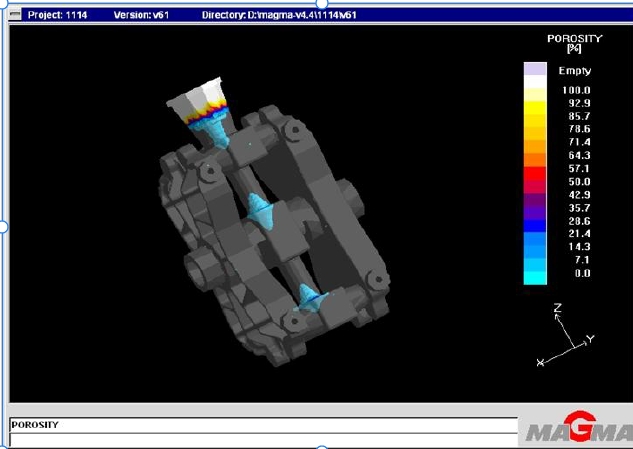Click the bottom-center resize handle circle

tap(321, 446)
